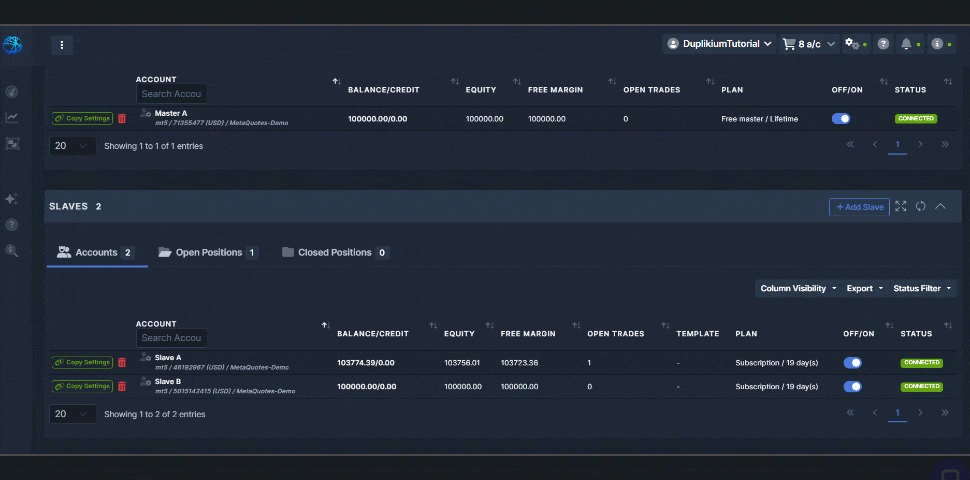Open the notifications bell
Image resolution: width=970 pixels, height=480 pixels.
(x=907, y=44)
